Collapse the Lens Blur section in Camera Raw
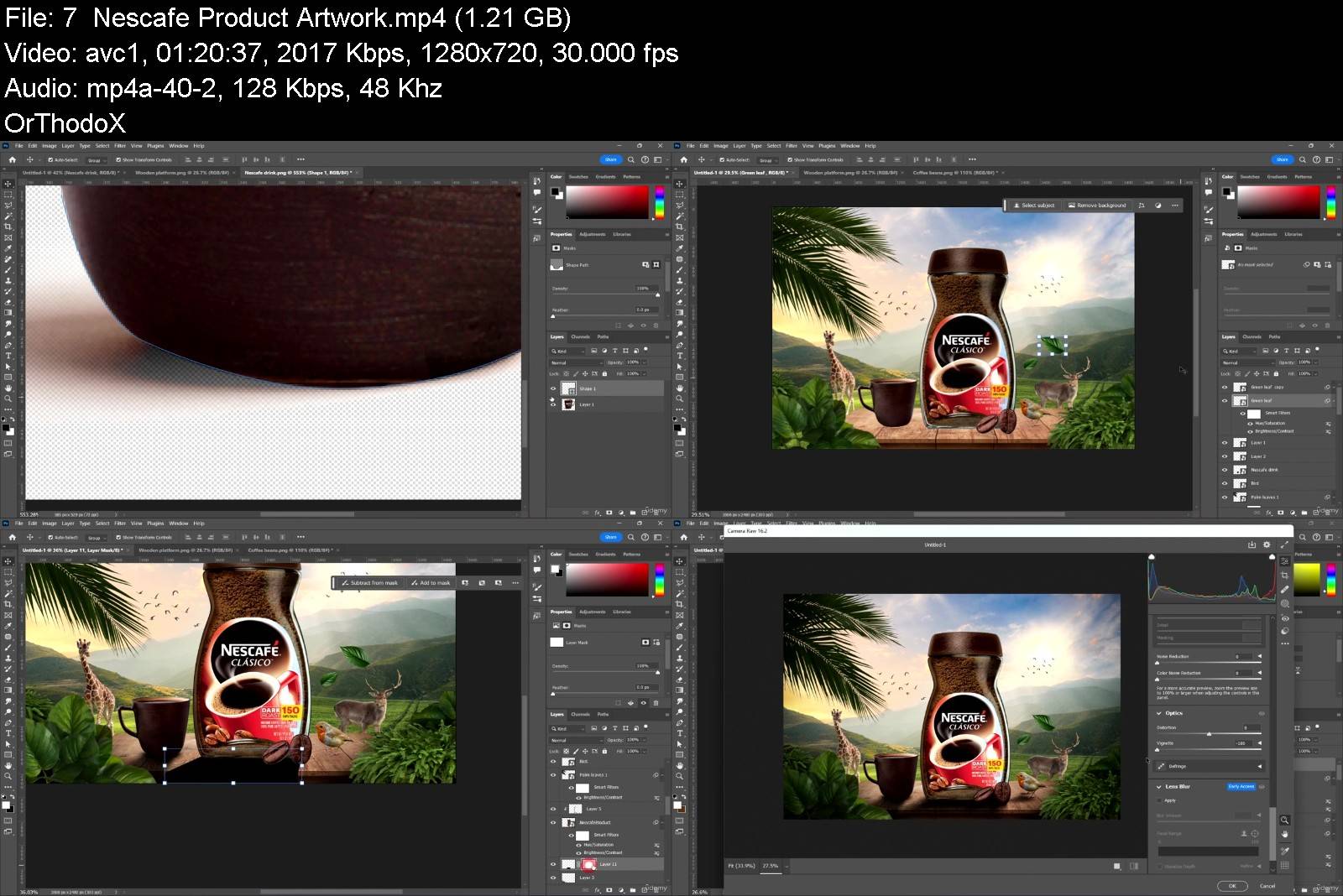Viewport: 1343px width, 896px height. (1160, 786)
